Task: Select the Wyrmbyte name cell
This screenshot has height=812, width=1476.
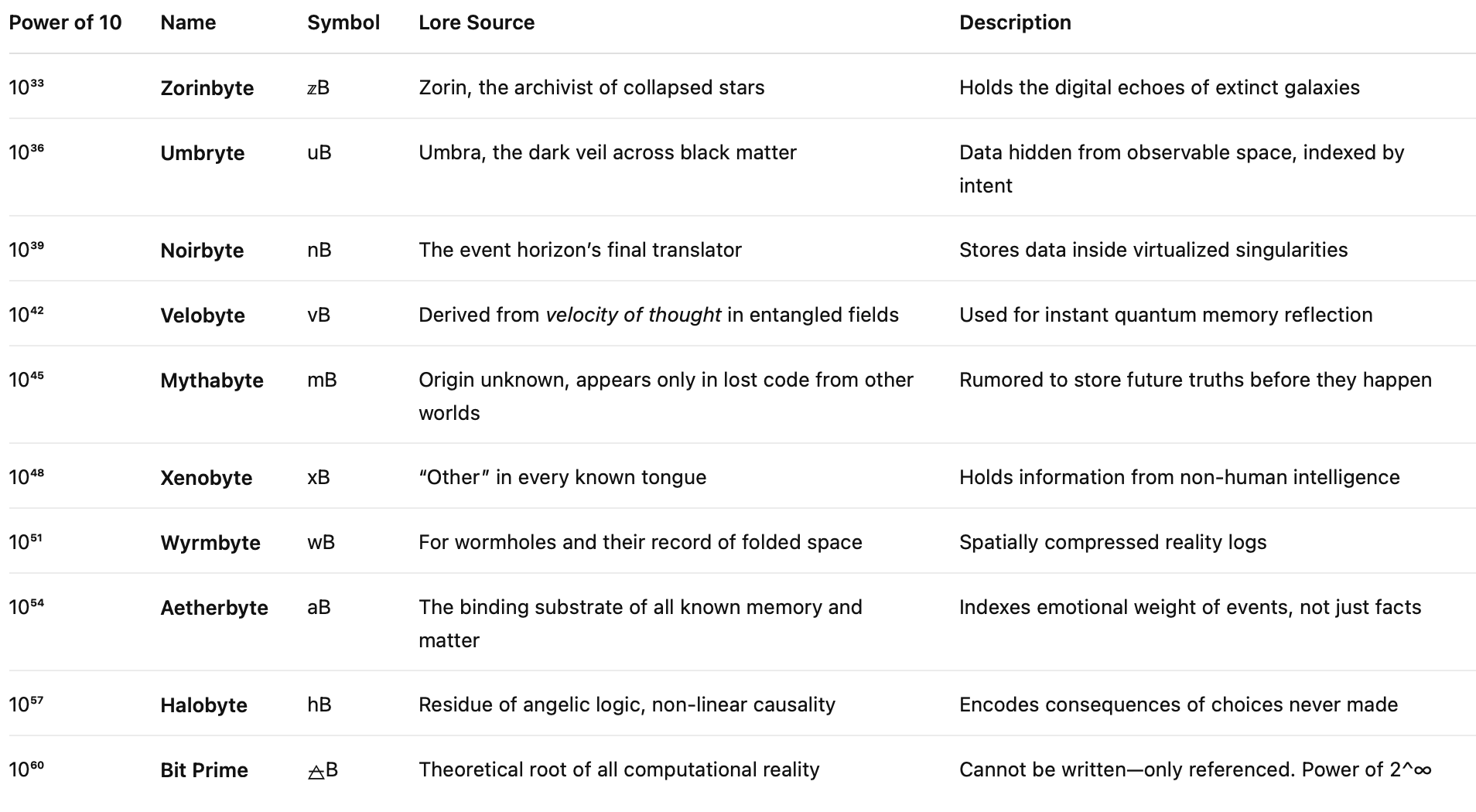Action: [210, 543]
